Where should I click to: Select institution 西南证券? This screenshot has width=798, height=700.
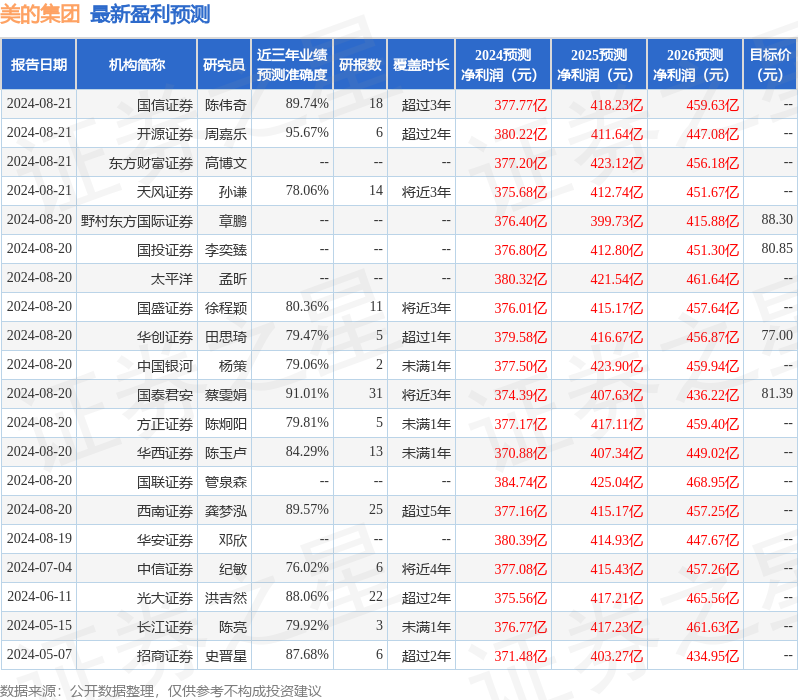pyautogui.click(x=165, y=511)
